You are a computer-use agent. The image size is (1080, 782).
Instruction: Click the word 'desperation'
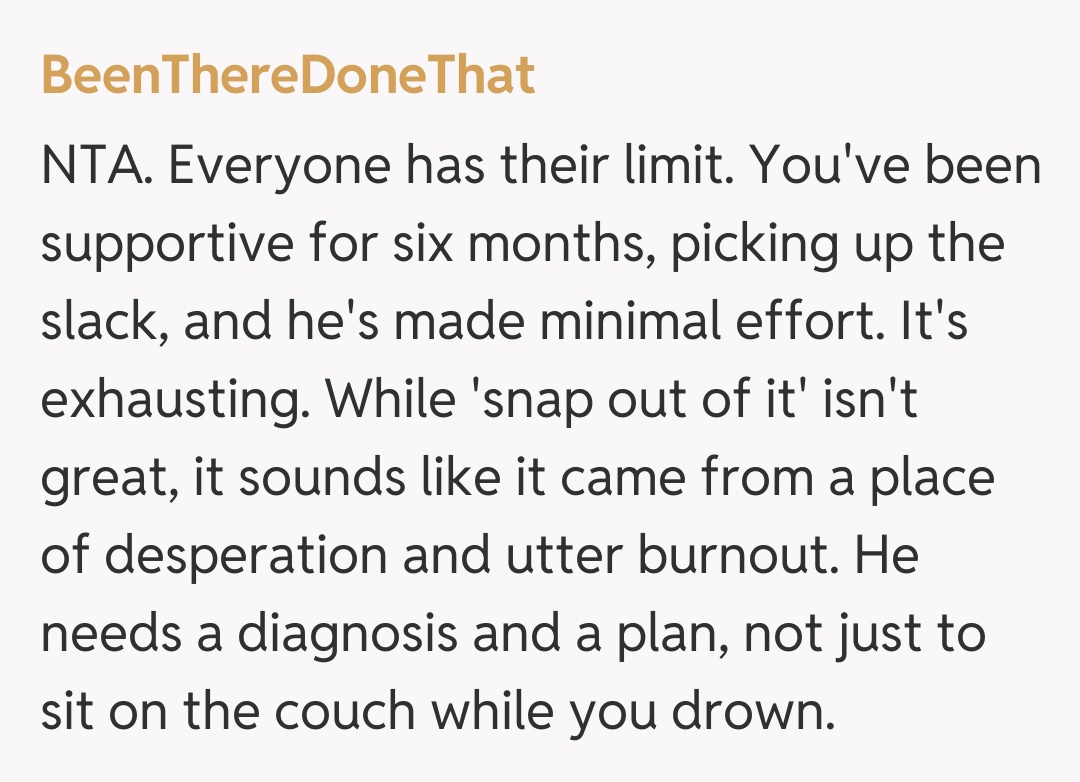point(256,557)
